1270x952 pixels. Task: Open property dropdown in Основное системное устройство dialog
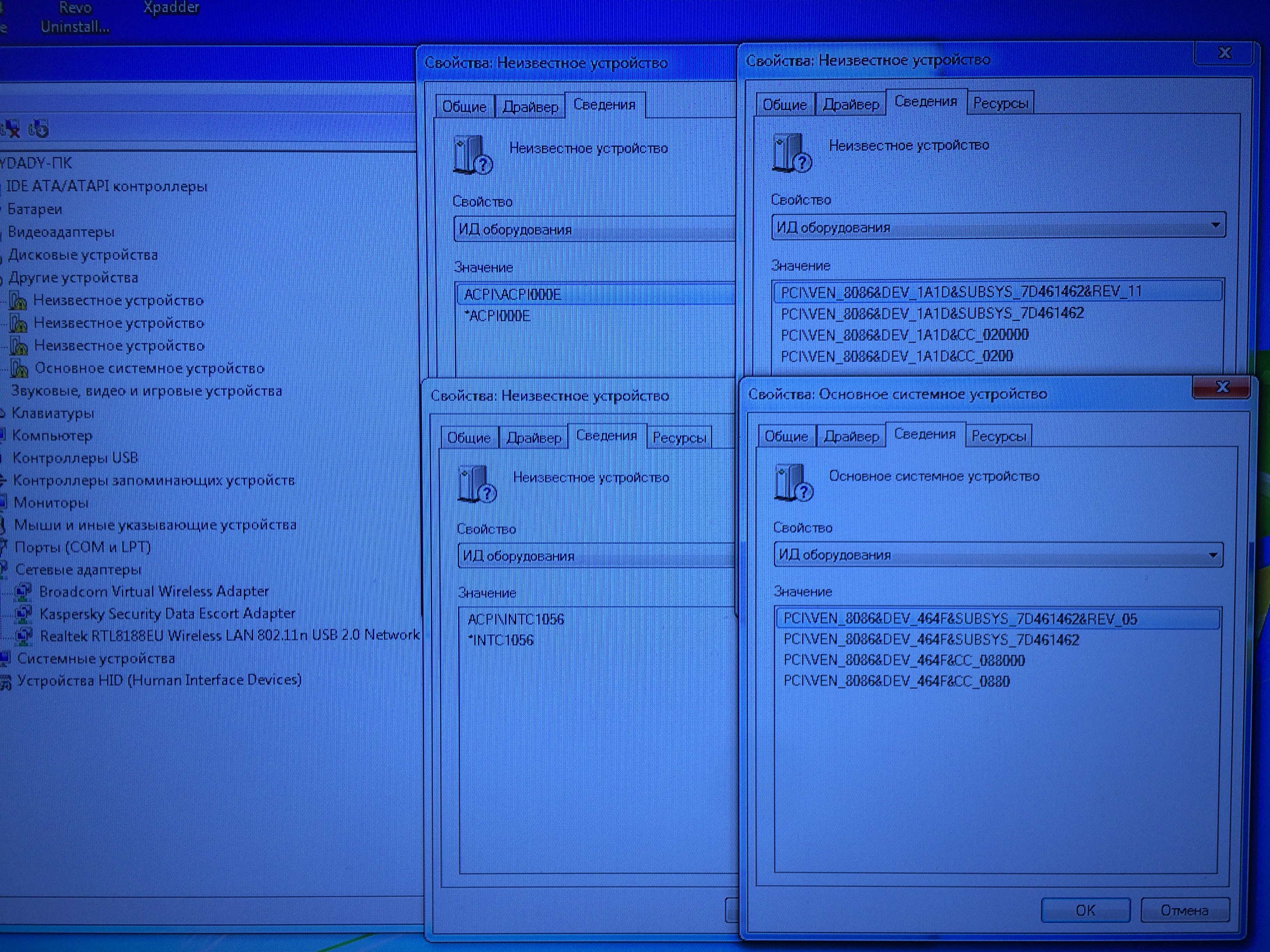click(x=1212, y=555)
